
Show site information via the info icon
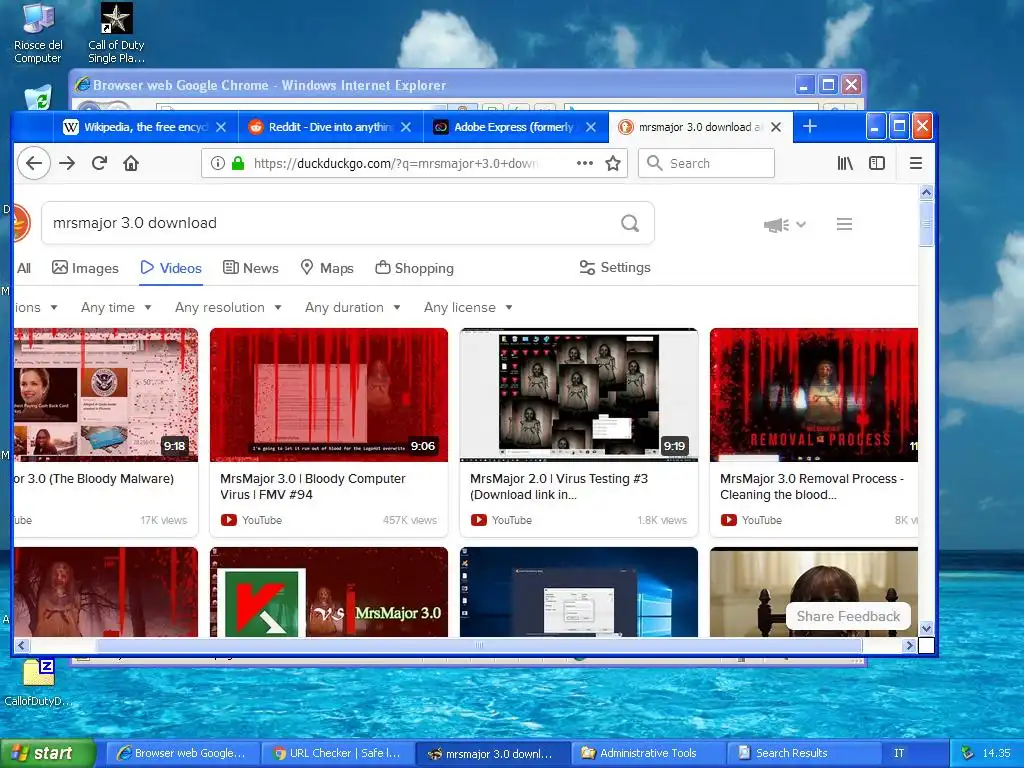[217, 163]
